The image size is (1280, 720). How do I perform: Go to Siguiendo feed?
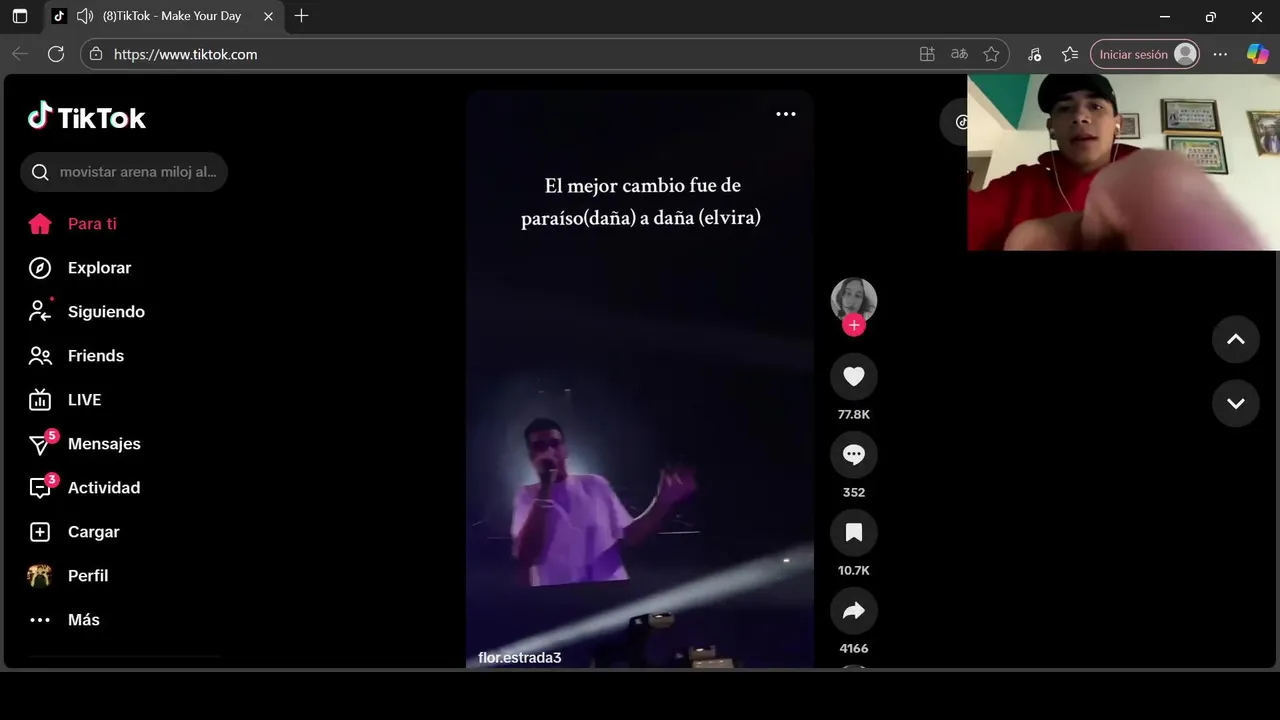[x=106, y=312]
